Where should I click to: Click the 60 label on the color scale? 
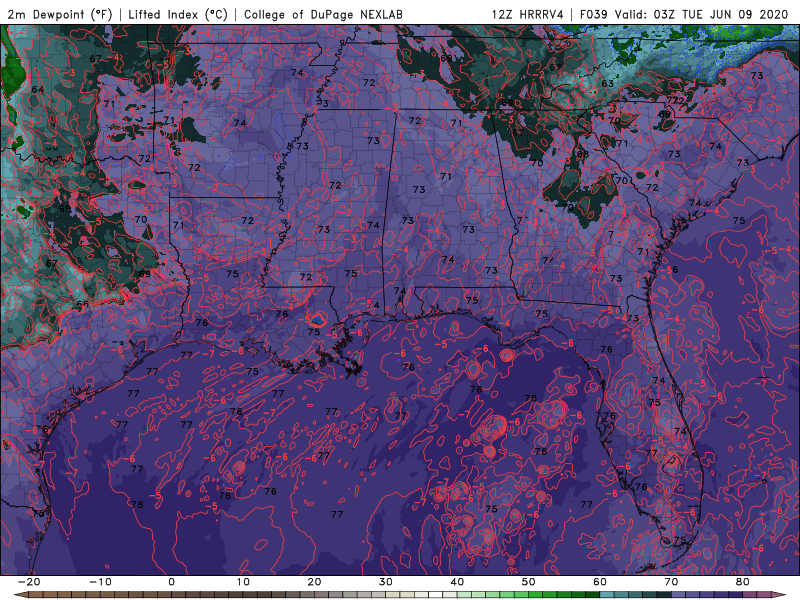click(x=600, y=582)
